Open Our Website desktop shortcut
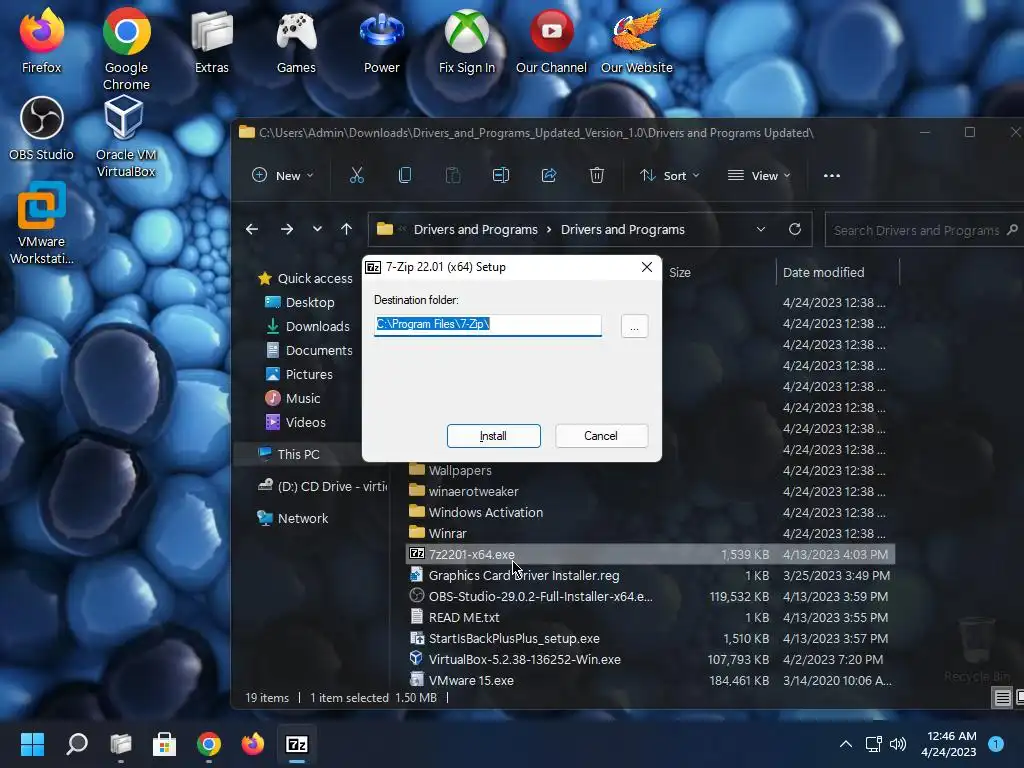1024x768 pixels. coord(636,40)
